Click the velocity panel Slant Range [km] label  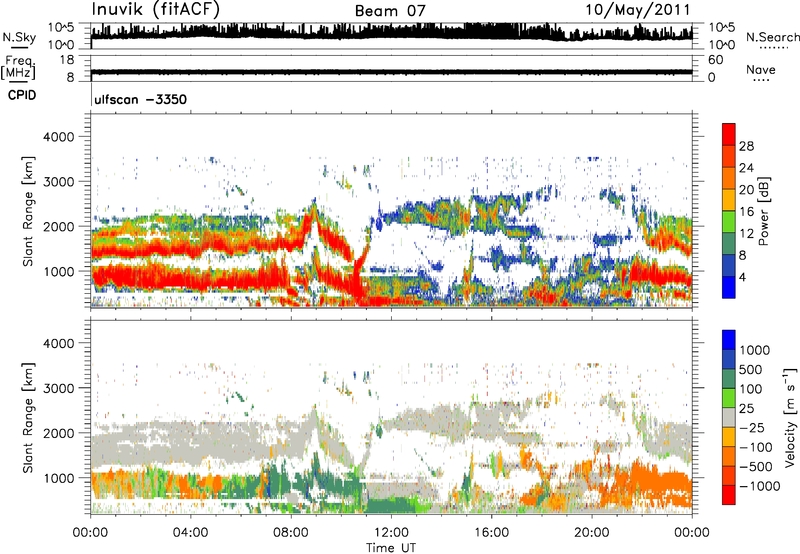coord(28,418)
